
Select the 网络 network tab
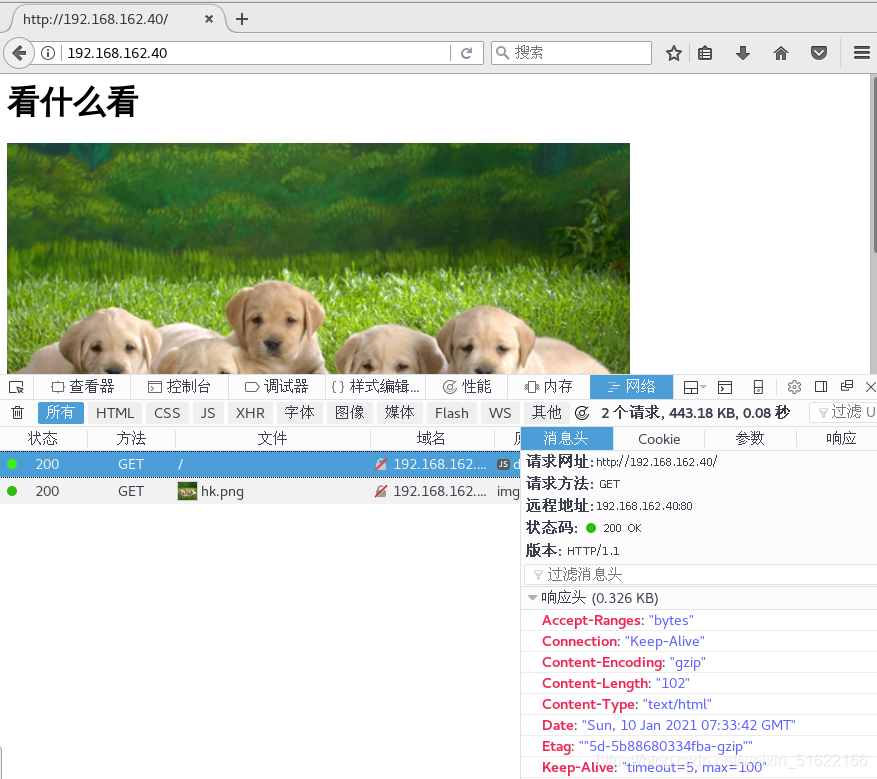pos(631,387)
